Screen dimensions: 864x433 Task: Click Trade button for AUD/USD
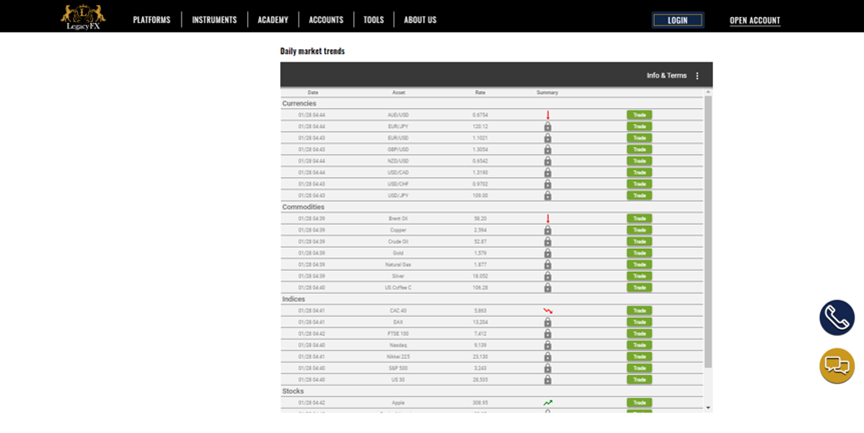tap(639, 115)
